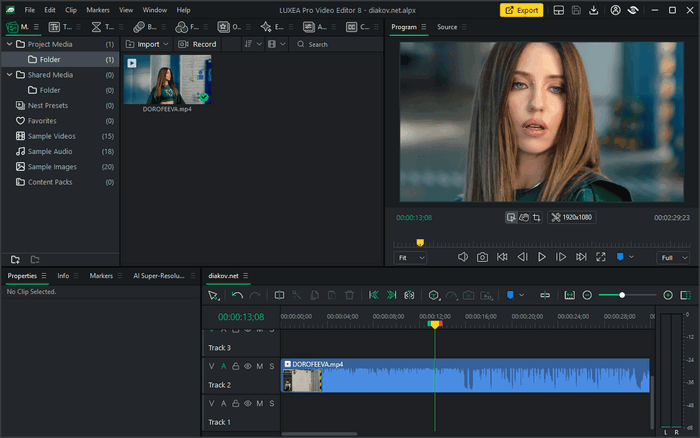This screenshot has height=438, width=700.
Task: Toggle fullscreen preview mode
Action: tap(601, 257)
